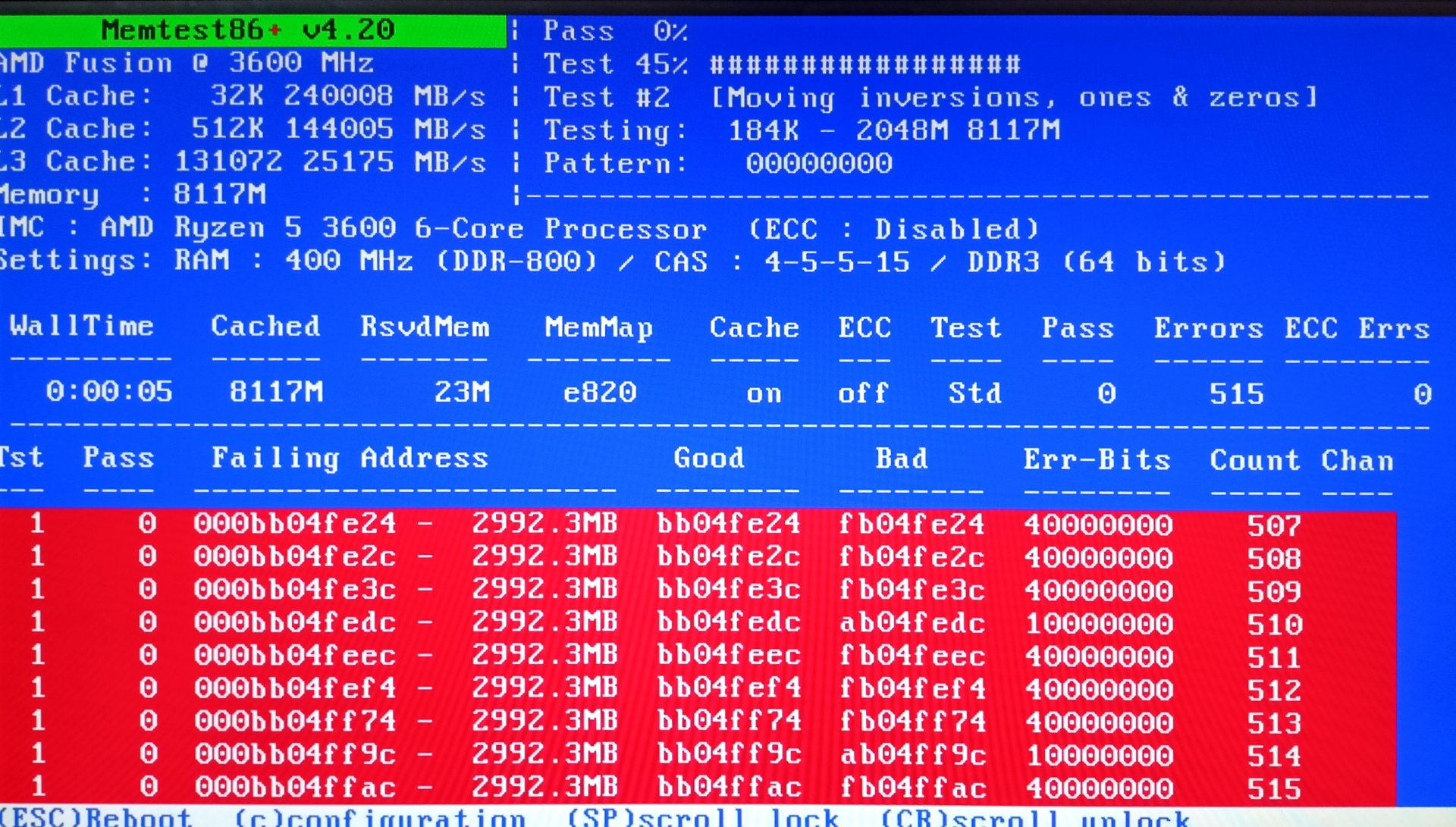Viewport: 1456px width, 827px height.
Task: Select failing address 000bb04fe24
Action: (294, 523)
